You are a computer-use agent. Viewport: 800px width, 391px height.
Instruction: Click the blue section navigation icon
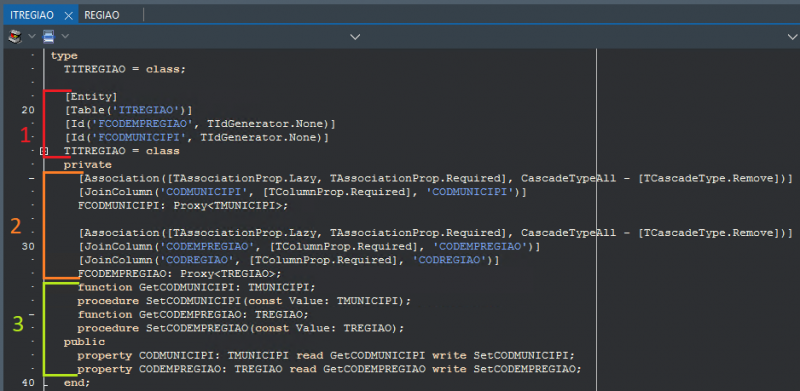pos(48,36)
